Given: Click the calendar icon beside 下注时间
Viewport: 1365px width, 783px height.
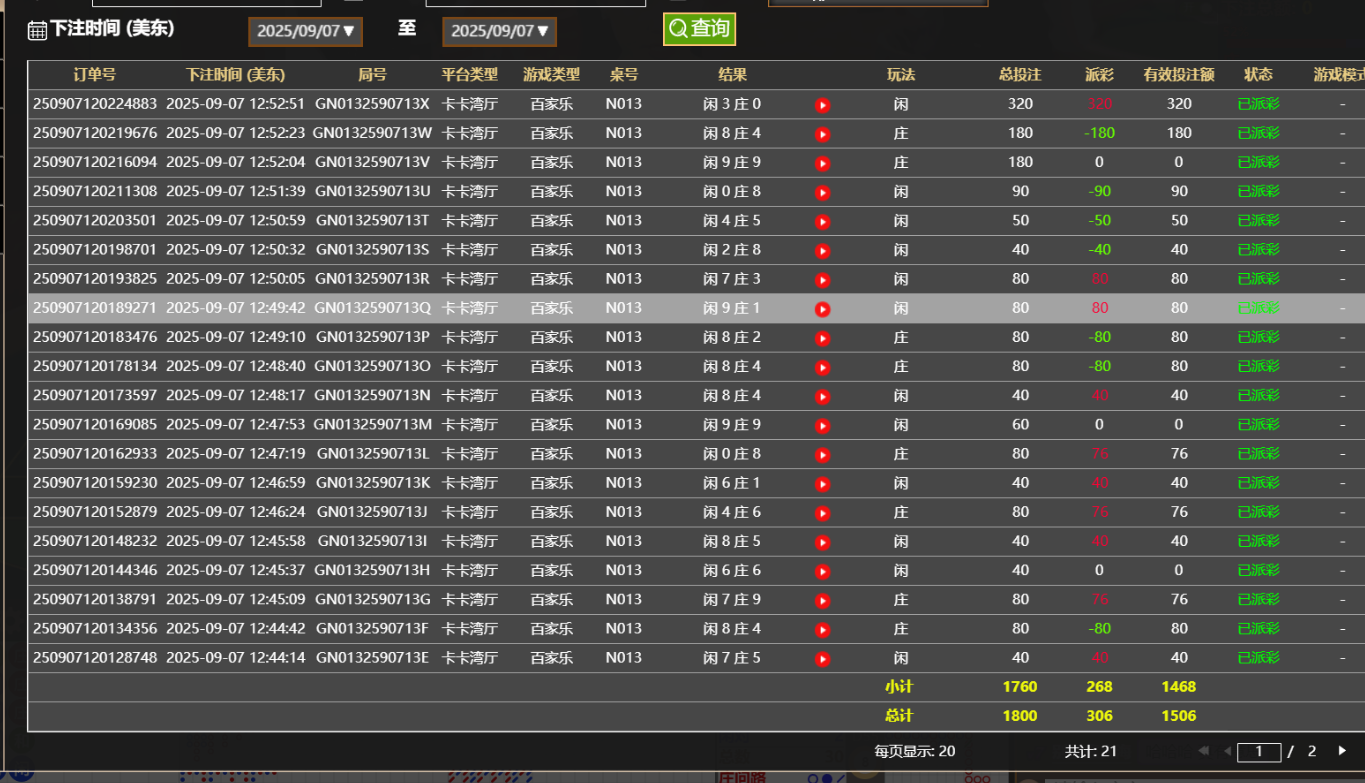Looking at the screenshot, I should [x=37, y=30].
